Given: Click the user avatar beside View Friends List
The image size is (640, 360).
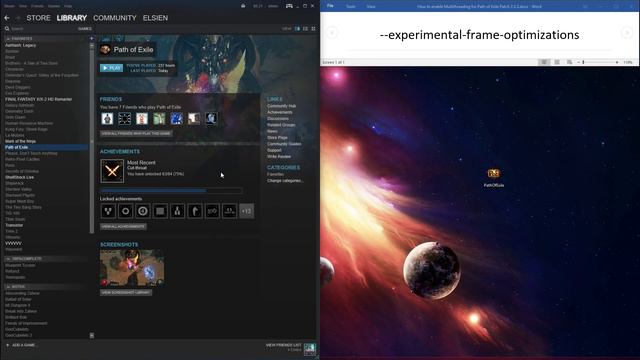Looking at the screenshot, I should click(310, 349).
